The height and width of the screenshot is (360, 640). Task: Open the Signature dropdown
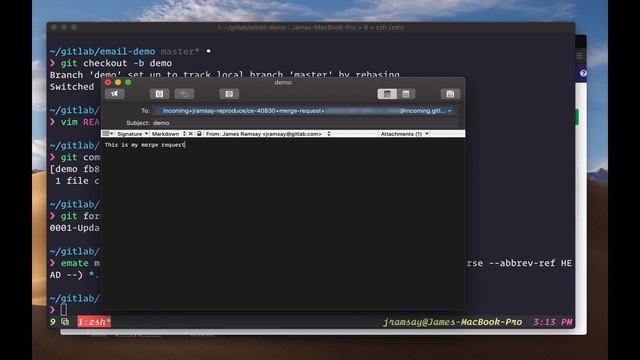(x=132, y=133)
